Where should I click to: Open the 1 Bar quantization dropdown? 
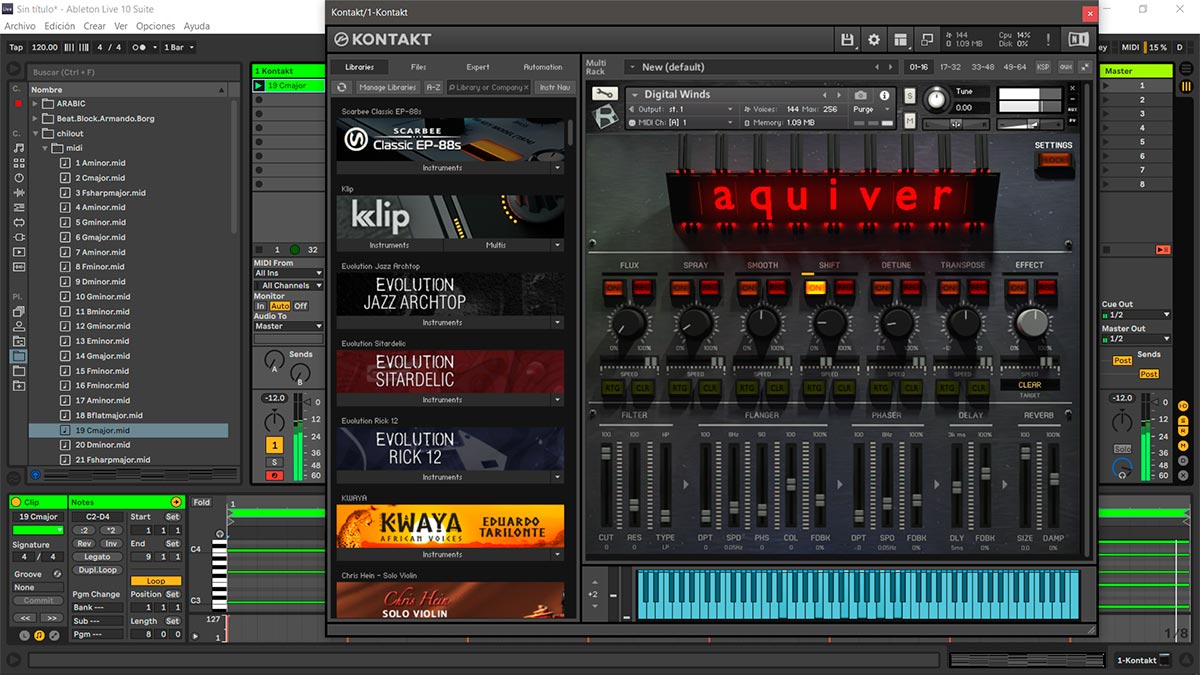coord(178,47)
